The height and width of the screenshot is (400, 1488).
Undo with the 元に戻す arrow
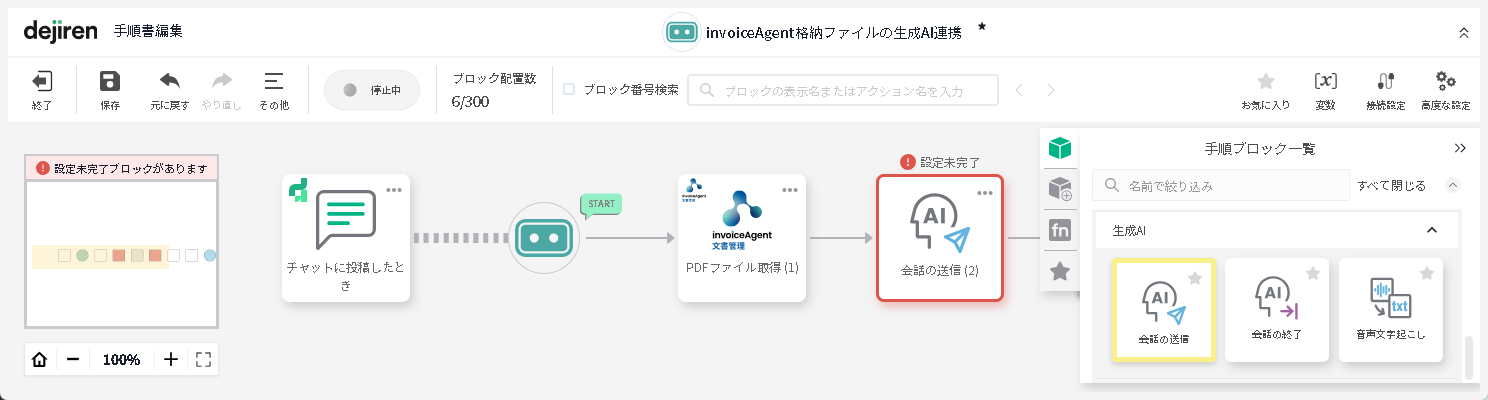pyautogui.click(x=170, y=82)
